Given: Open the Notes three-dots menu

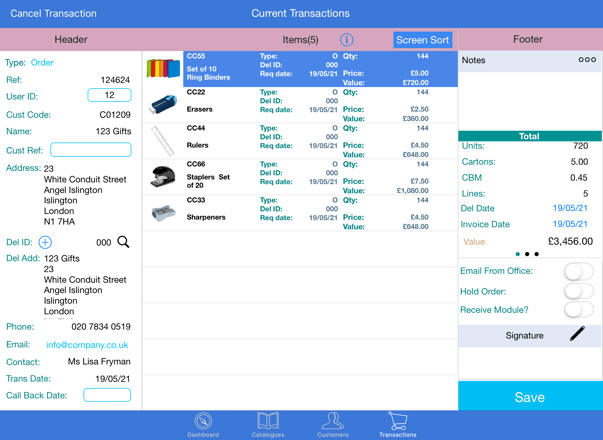Looking at the screenshot, I should [587, 60].
